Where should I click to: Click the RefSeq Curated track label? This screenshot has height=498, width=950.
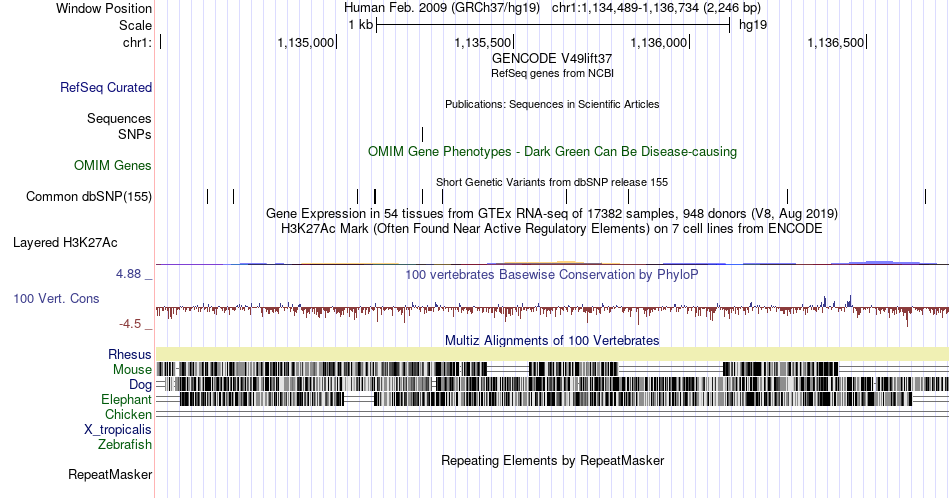[106, 87]
